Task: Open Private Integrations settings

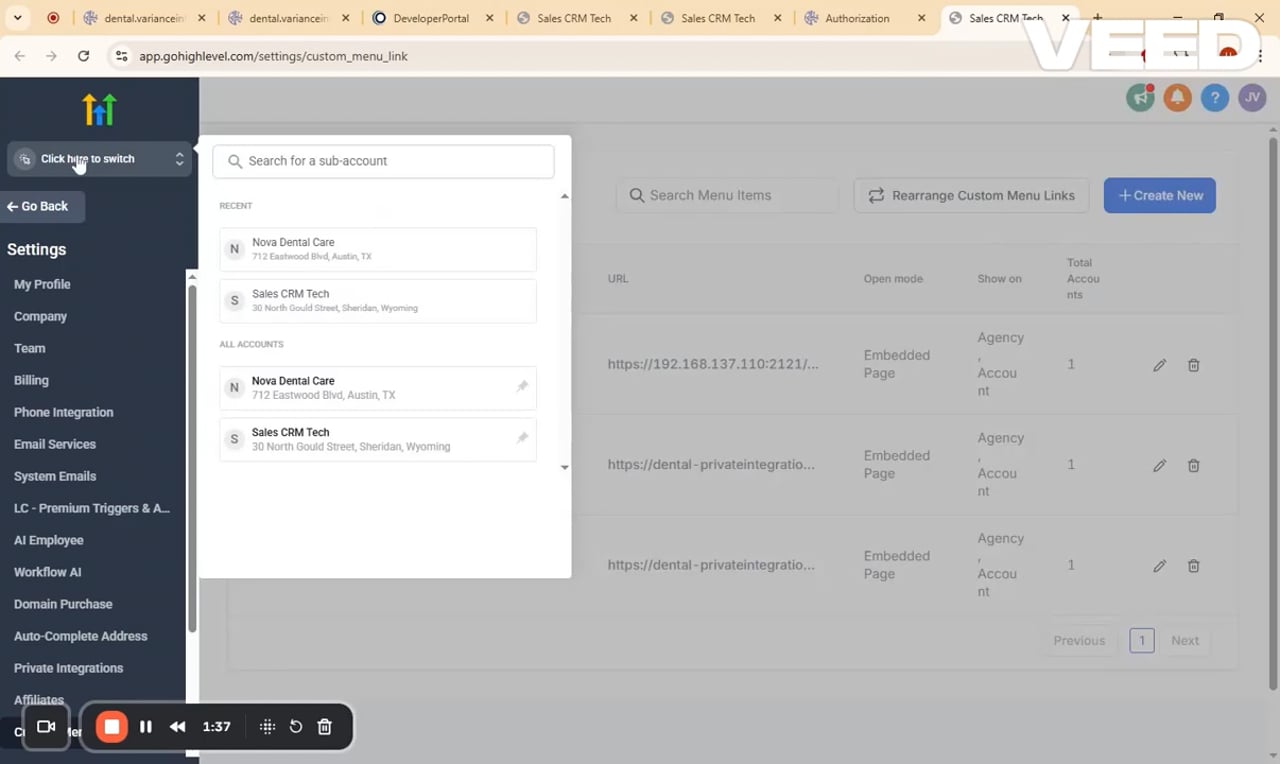Action: (68, 668)
